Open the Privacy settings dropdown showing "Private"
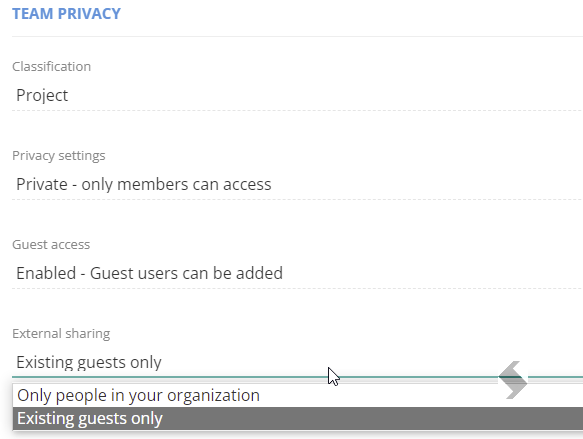Screen dimensions: 583x439 pos(297,184)
